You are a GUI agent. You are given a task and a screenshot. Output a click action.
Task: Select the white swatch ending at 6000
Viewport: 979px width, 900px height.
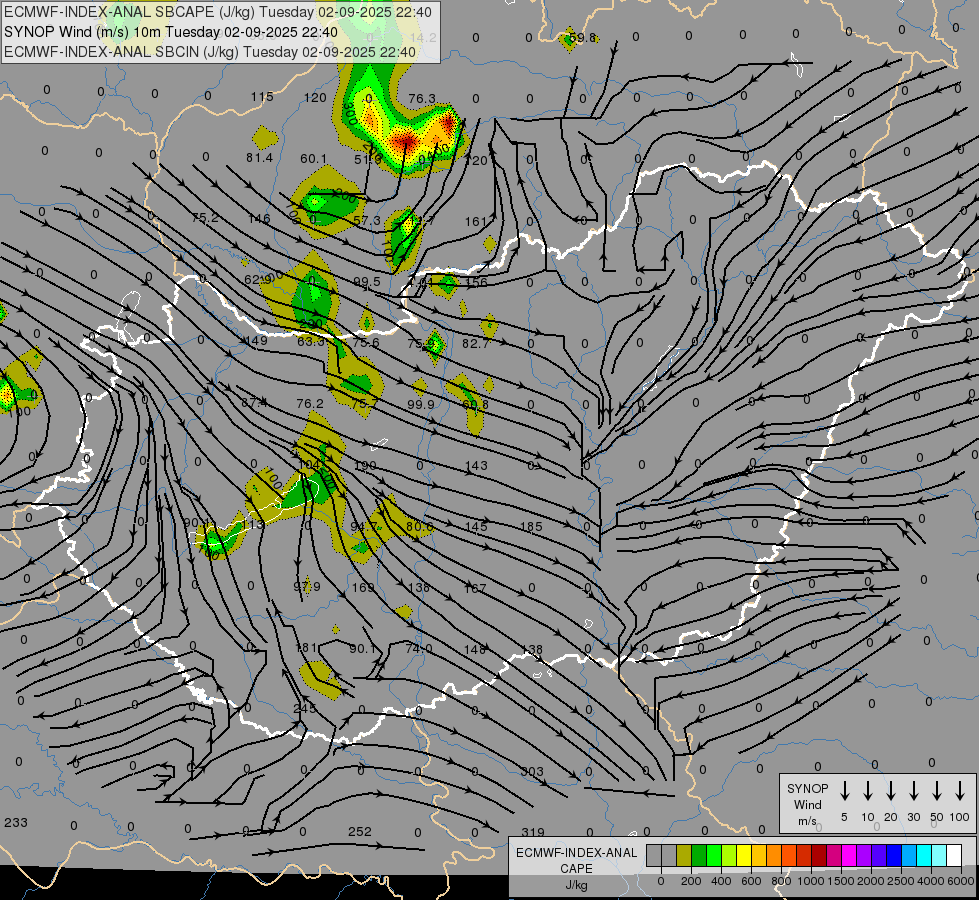click(x=954, y=855)
